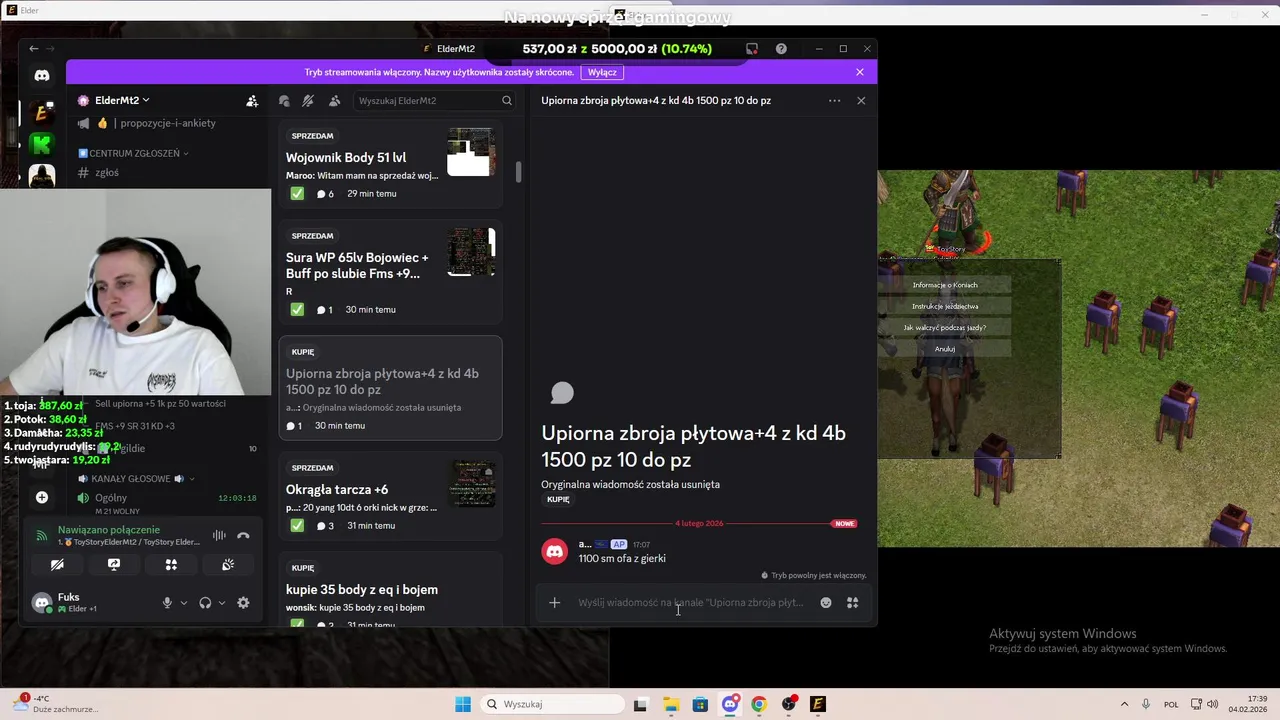Image resolution: width=1280 pixels, height=720 pixels.
Task: Click the noise suppression waveform icon
Action: point(219,535)
